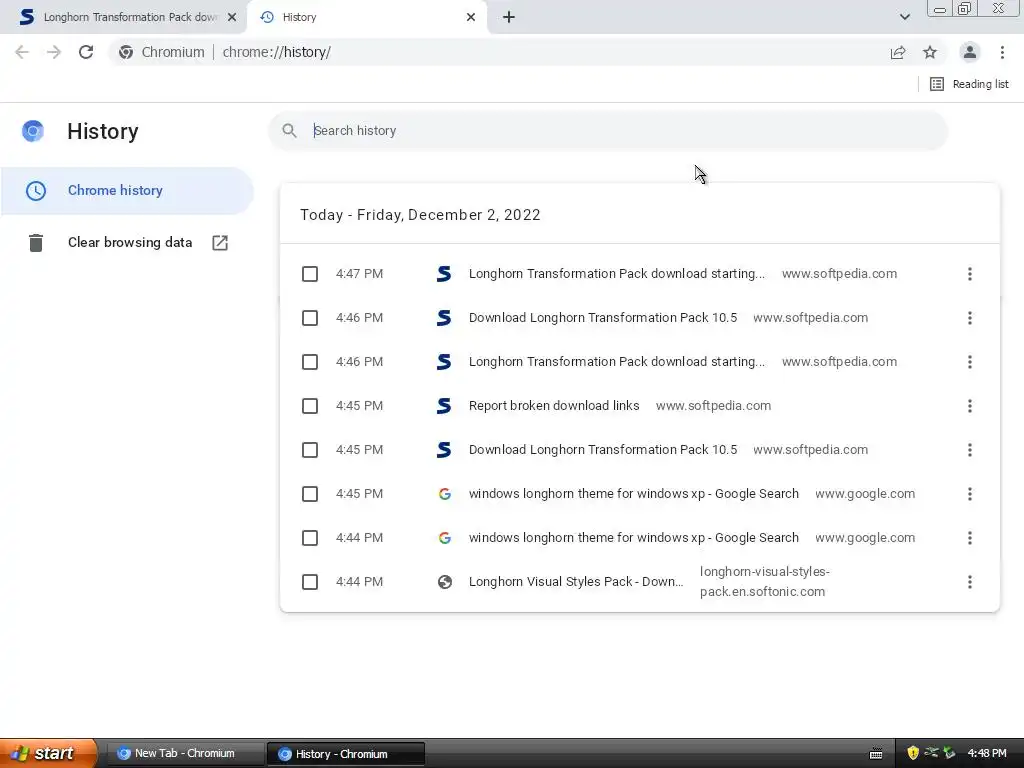
Task: Click the on-screen keyboard tray icon
Action: [x=876, y=754]
